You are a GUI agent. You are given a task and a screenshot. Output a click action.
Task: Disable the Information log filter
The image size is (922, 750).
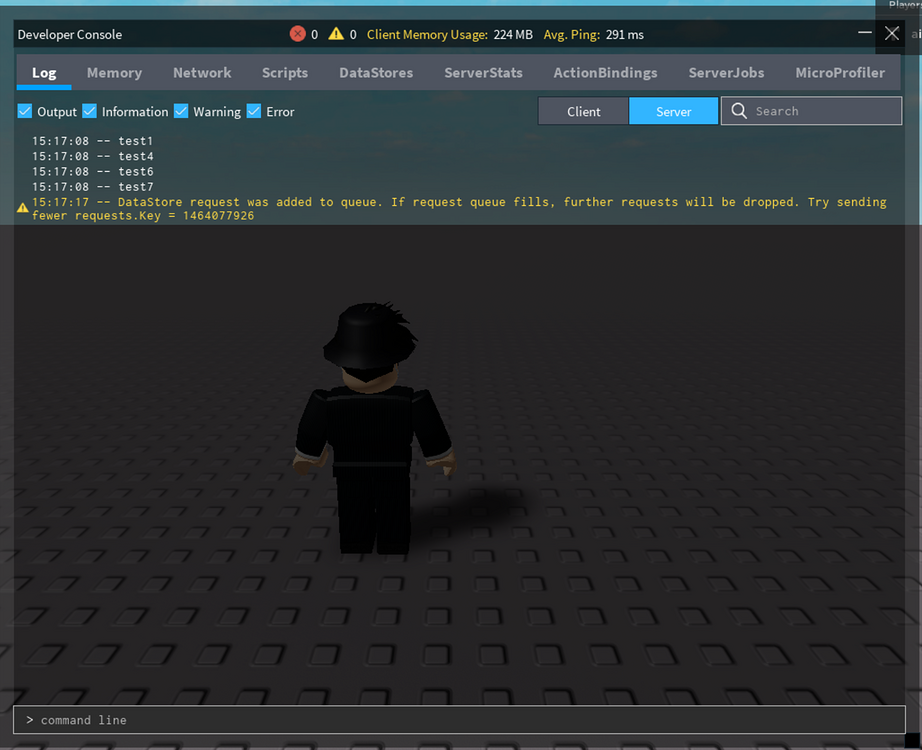(89, 111)
